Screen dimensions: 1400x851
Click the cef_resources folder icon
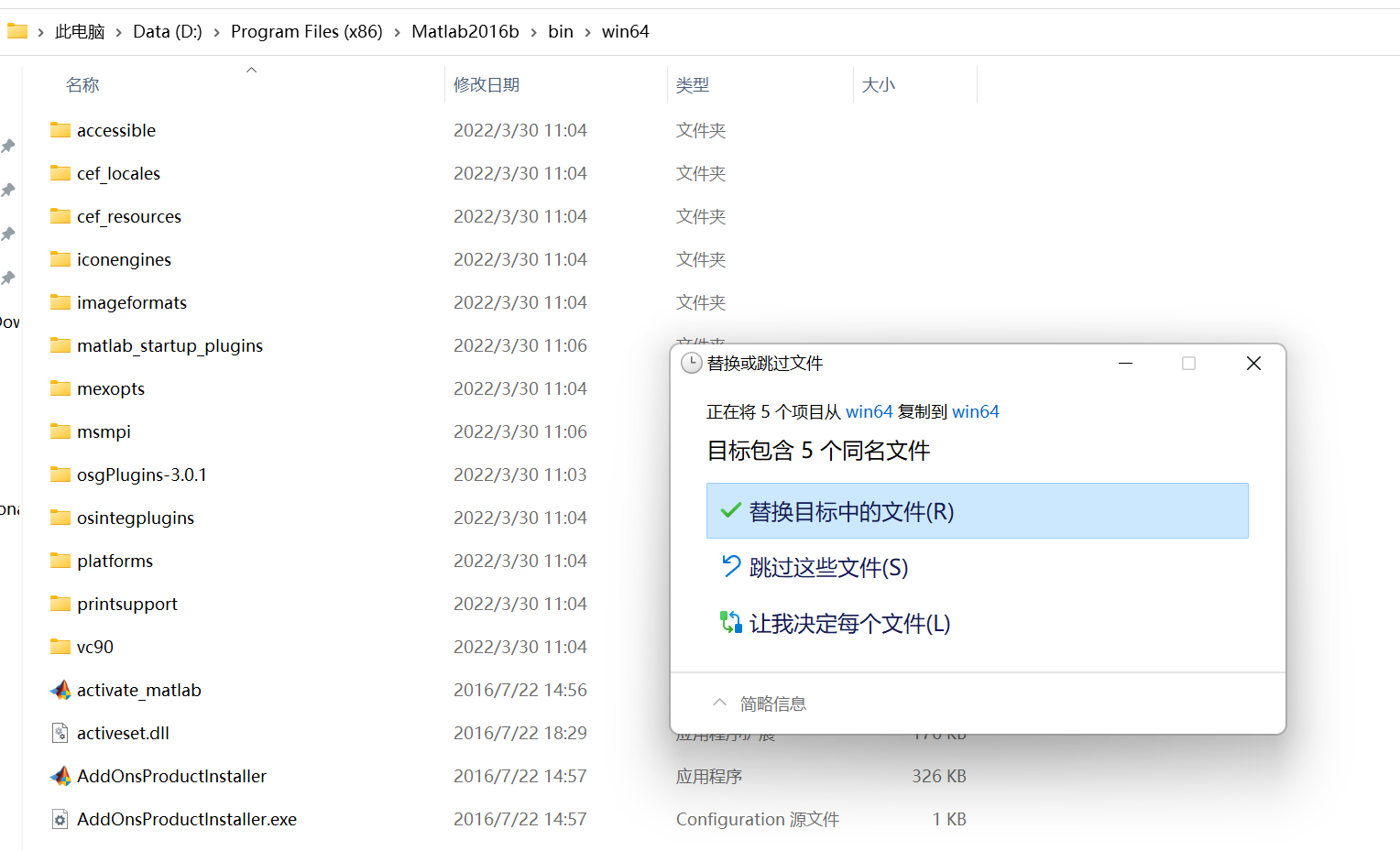(60, 216)
